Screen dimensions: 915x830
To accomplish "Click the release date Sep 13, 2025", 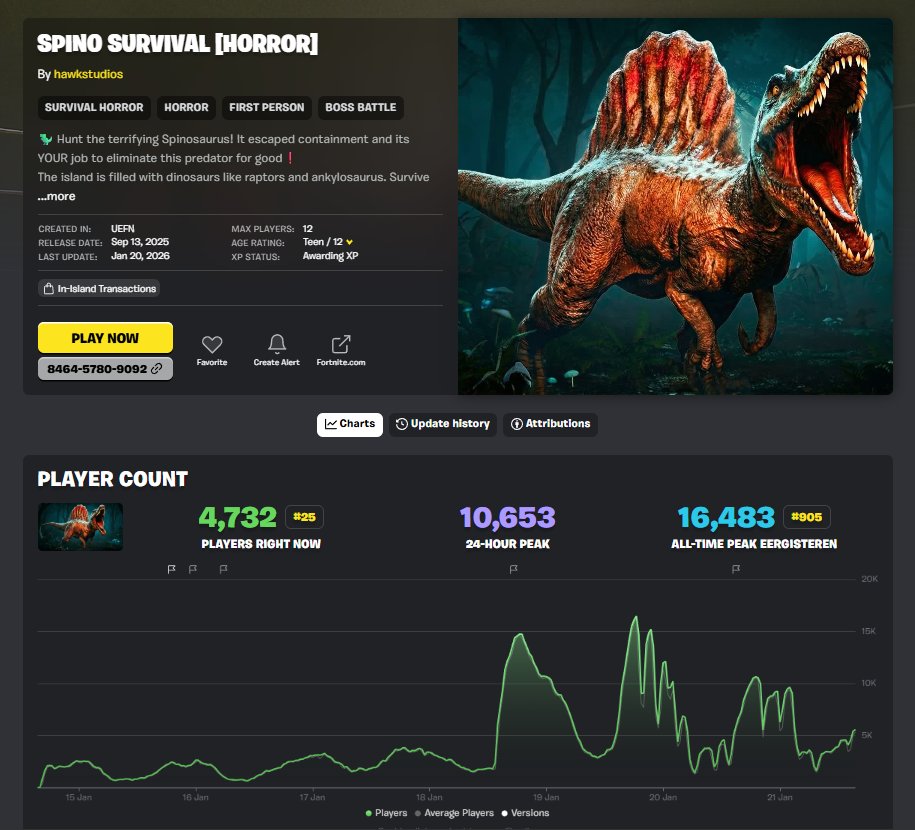I will point(140,242).
